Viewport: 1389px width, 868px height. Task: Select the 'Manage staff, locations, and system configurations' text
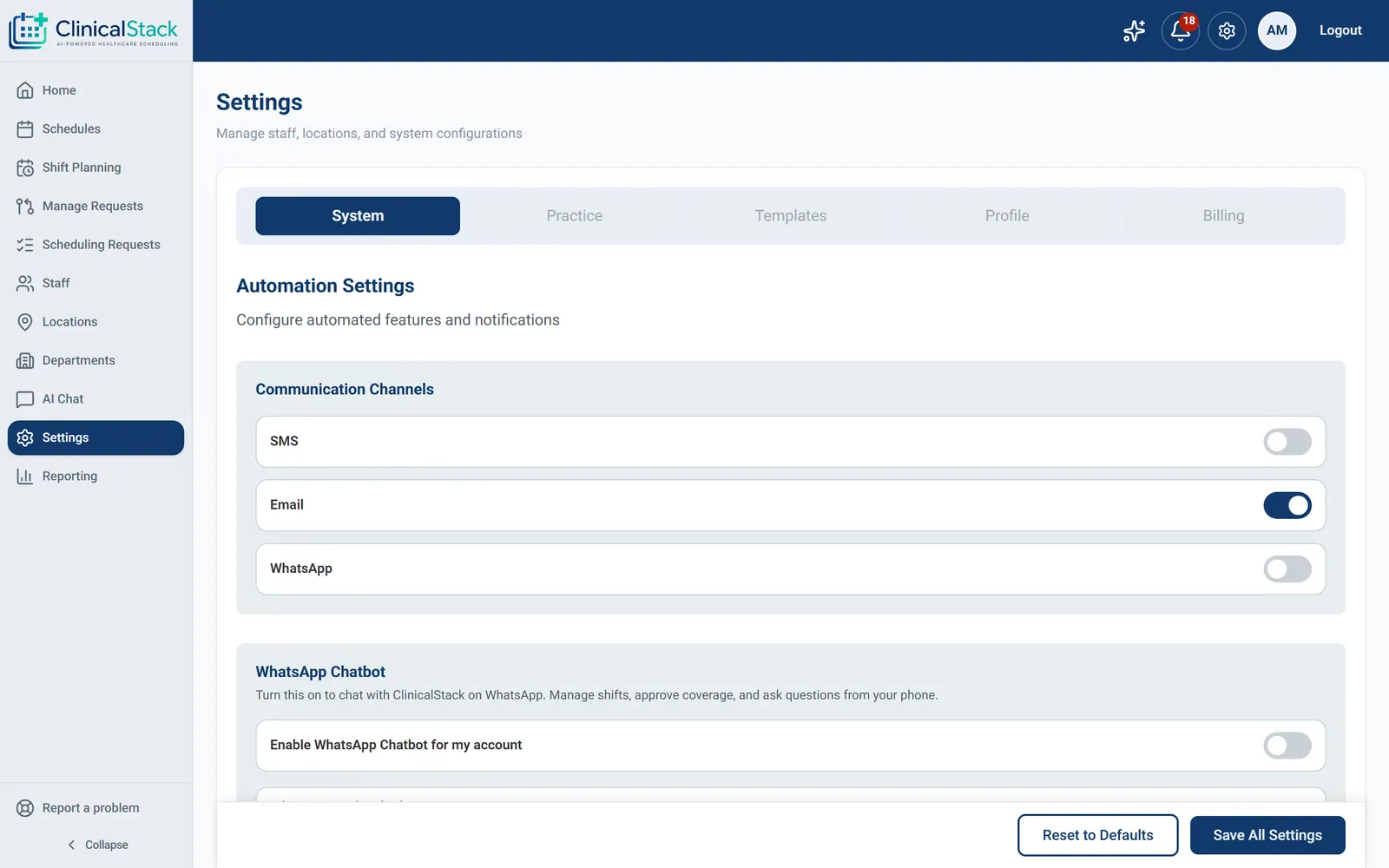(x=369, y=134)
